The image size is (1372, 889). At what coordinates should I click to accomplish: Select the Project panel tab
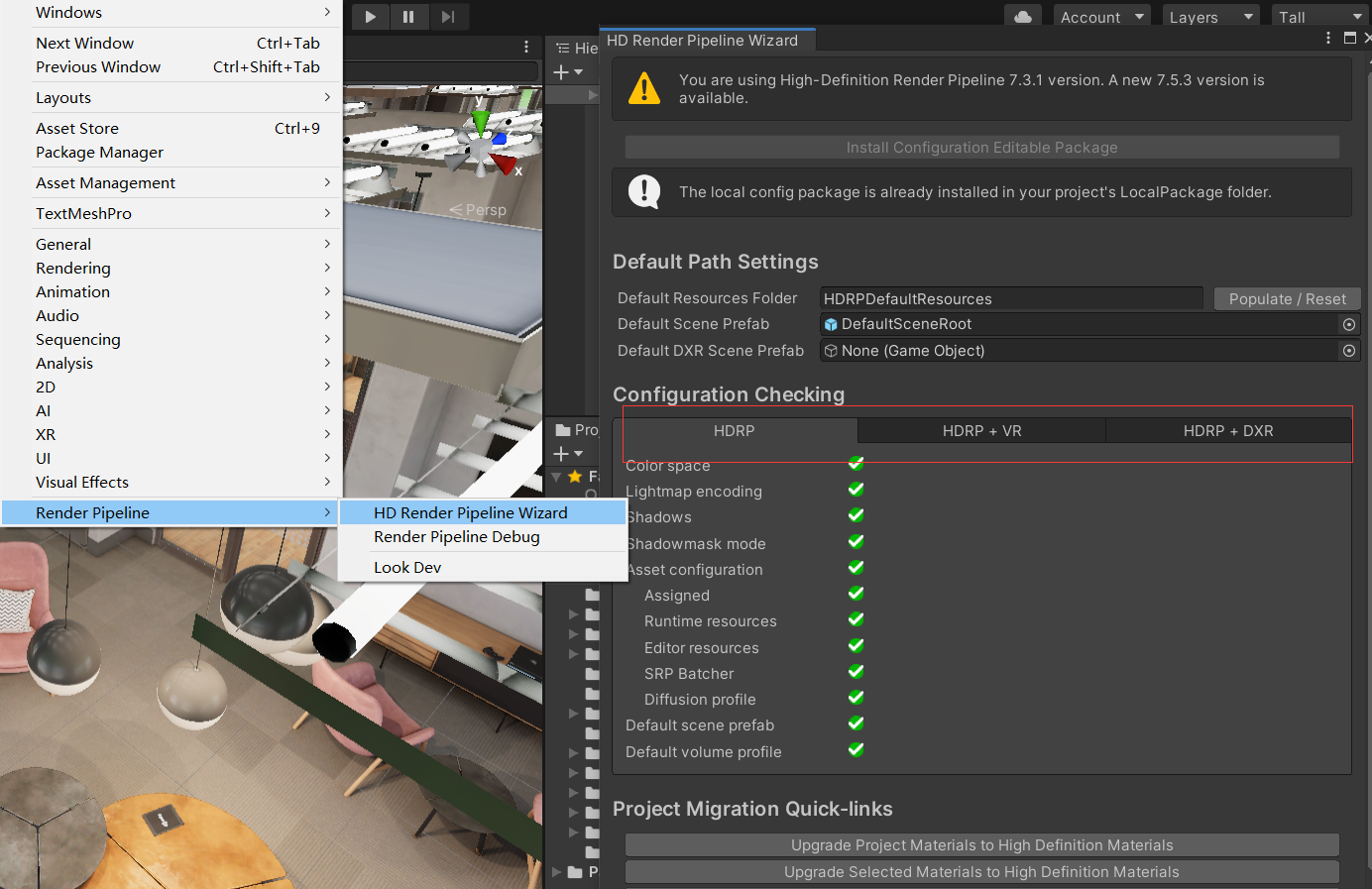[577, 430]
